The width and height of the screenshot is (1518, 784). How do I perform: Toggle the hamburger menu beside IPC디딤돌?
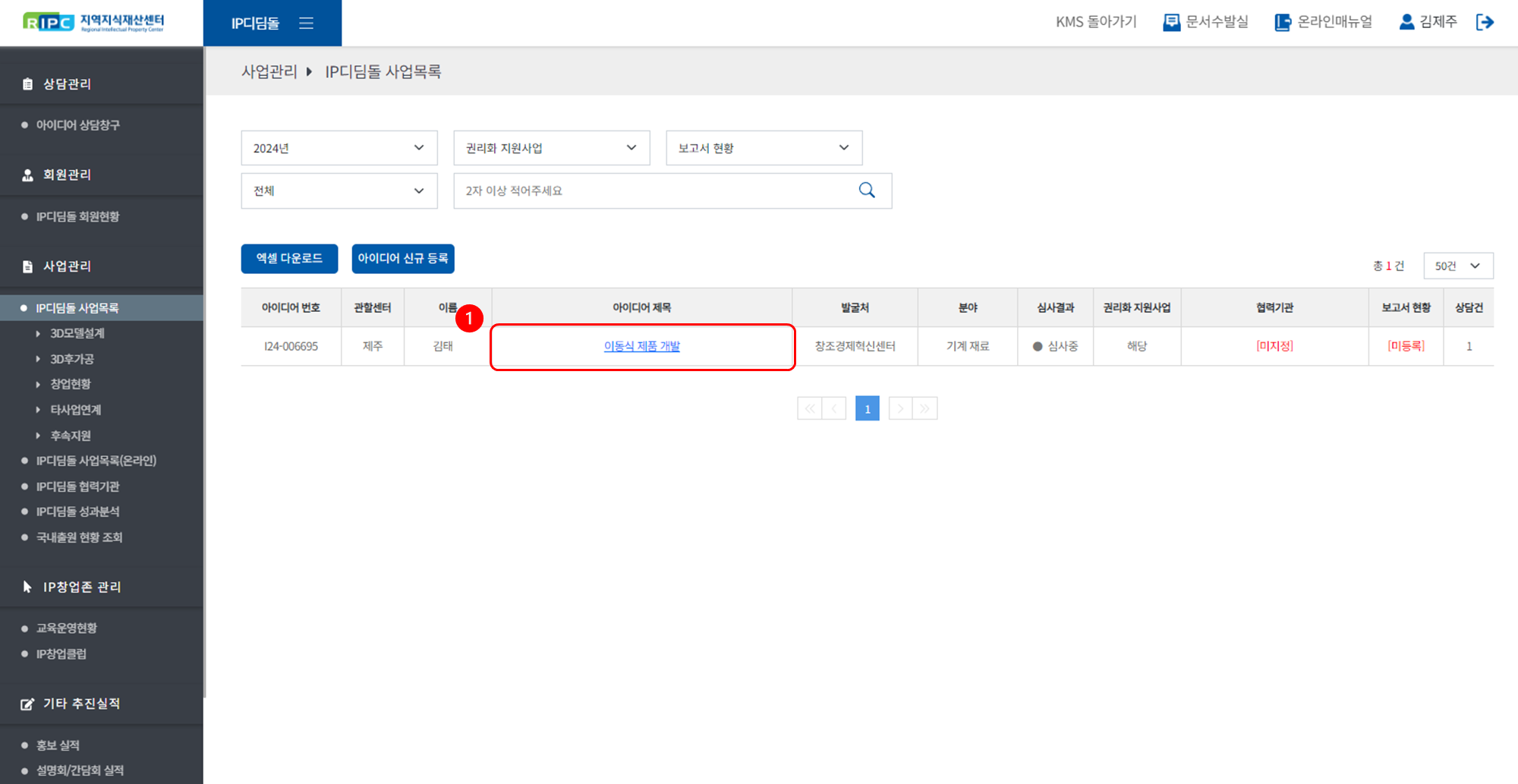(306, 24)
